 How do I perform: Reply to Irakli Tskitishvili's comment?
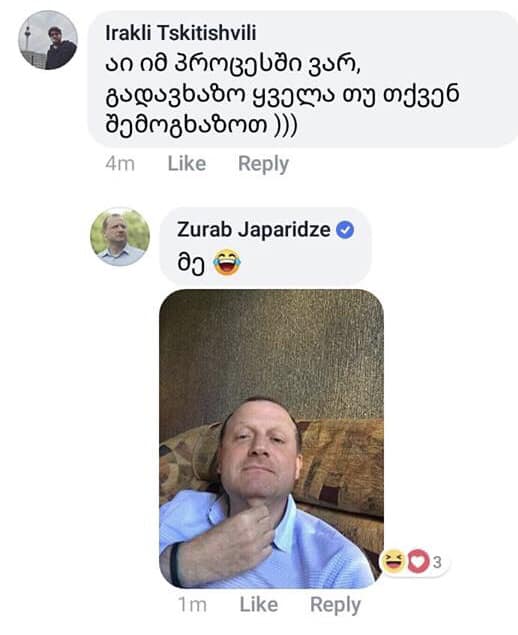(263, 164)
